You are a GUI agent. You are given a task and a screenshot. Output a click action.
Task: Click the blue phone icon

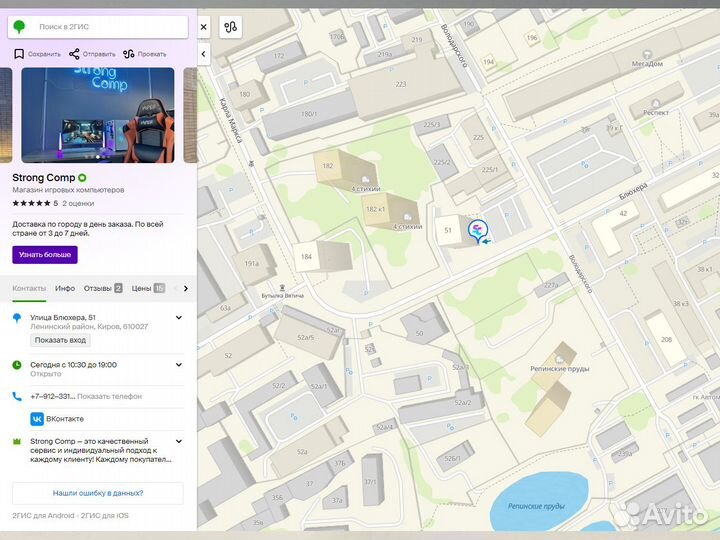click(x=17, y=396)
